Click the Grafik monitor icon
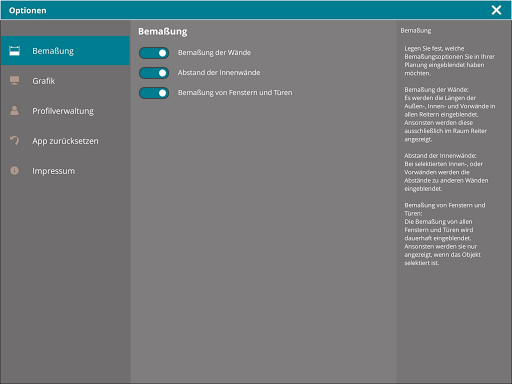Viewport: 512px width, 384px height. tap(14, 81)
